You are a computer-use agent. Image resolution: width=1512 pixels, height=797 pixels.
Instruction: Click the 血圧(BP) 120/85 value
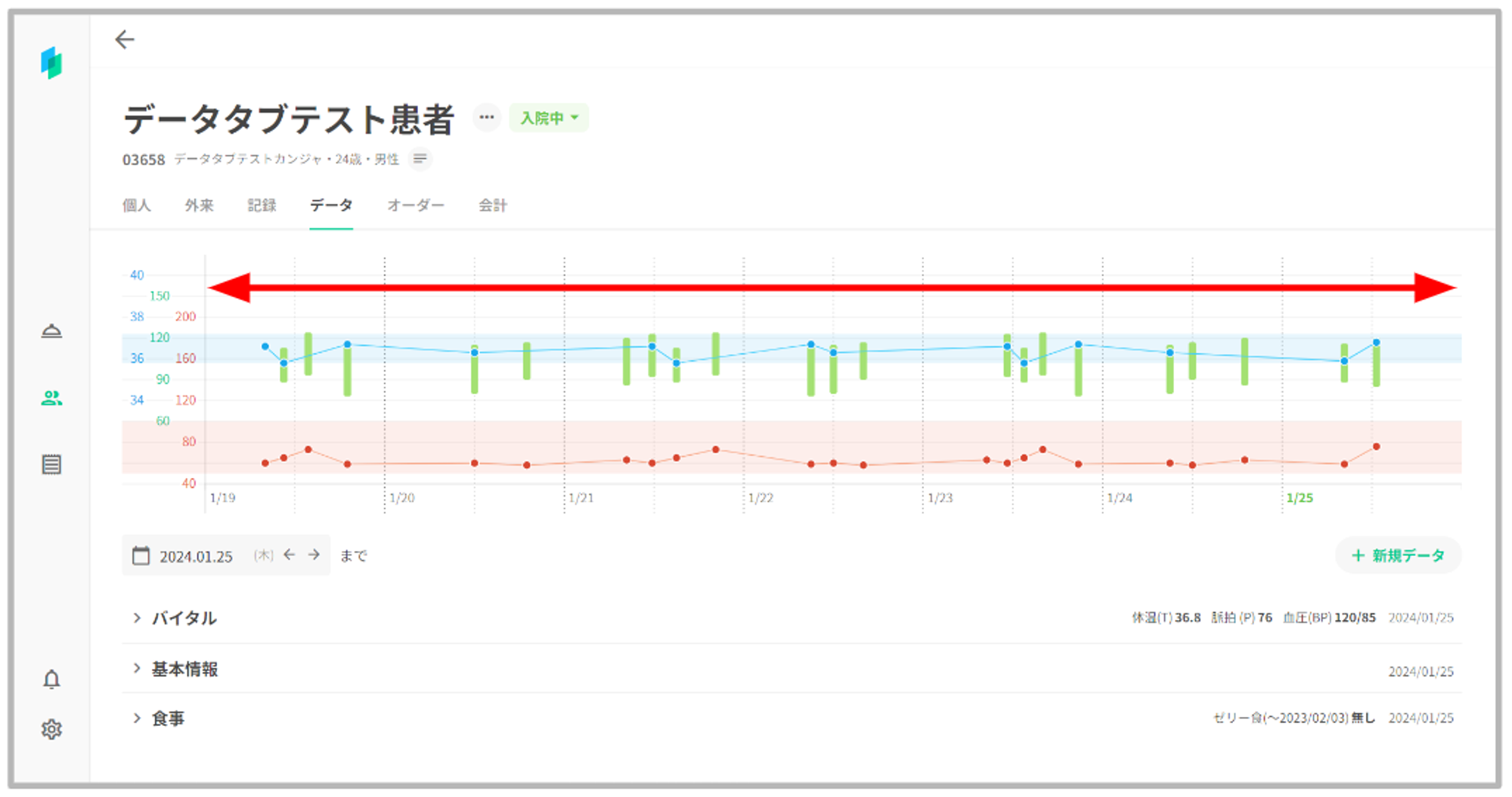(x=1329, y=618)
